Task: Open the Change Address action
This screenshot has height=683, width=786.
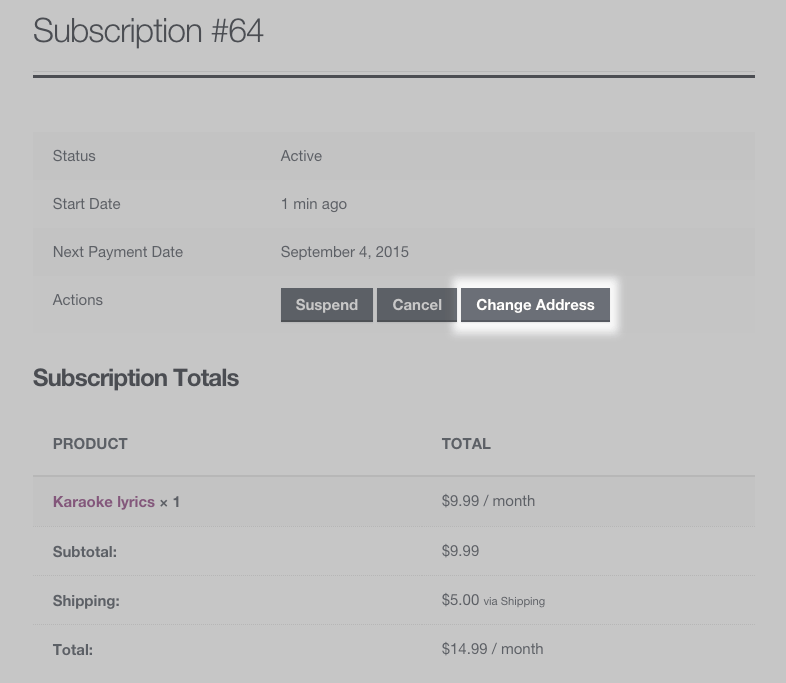Action: (x=535, y=305)
